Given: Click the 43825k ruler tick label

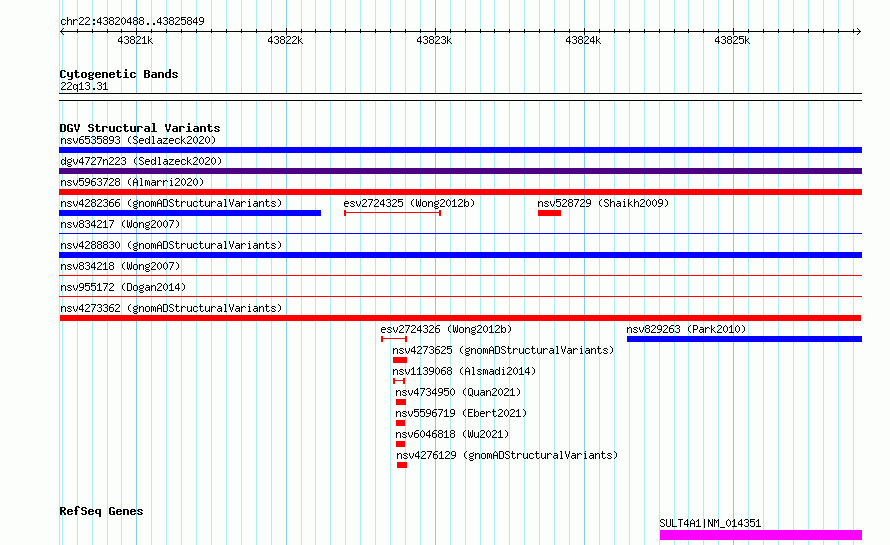Looking at the screenshot, I should 732,40.
